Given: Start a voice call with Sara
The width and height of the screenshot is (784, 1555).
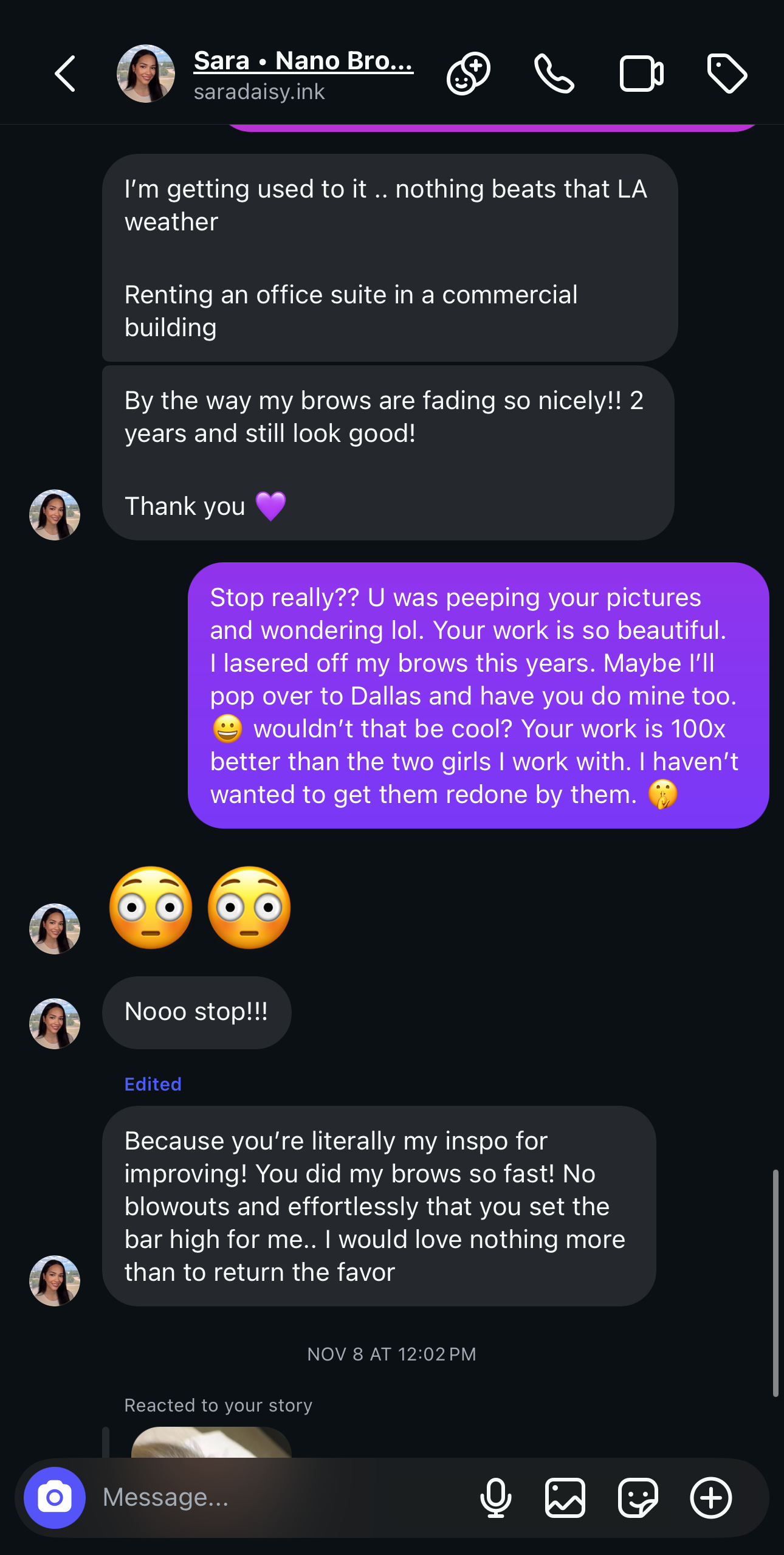Looking at the screenshot, I should (554, 74).
